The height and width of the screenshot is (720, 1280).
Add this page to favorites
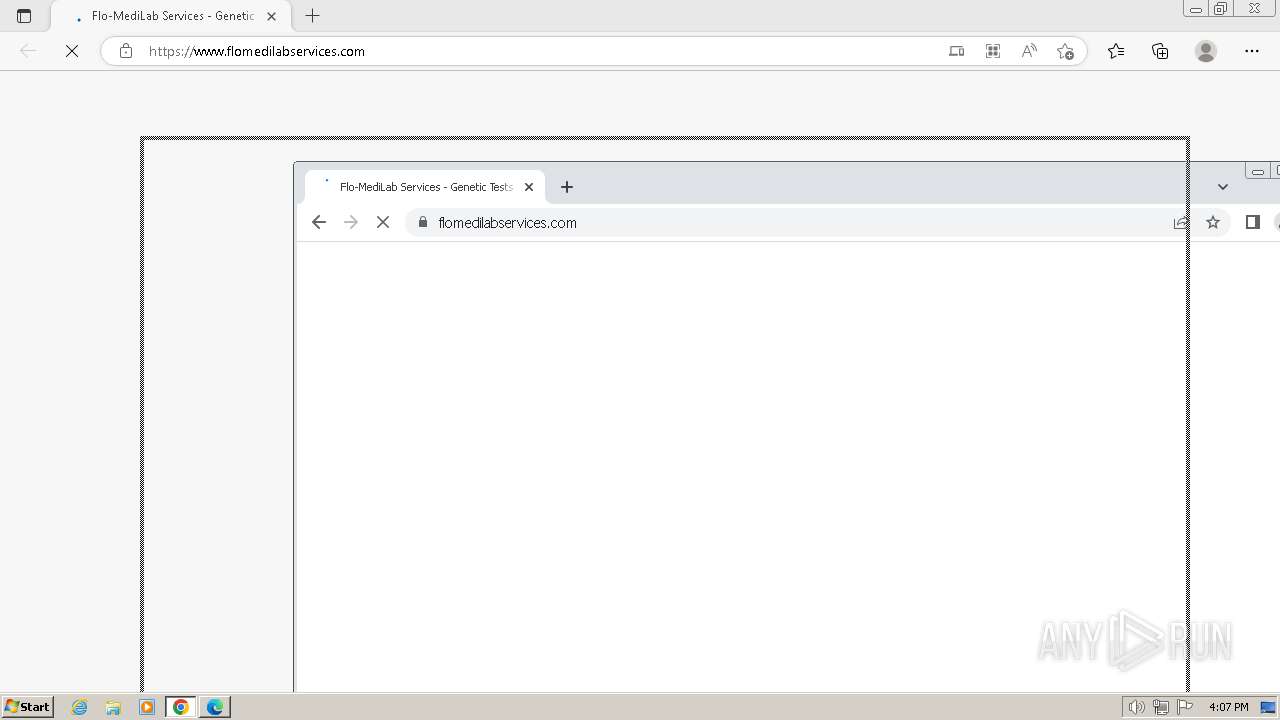click(1065, 51)
